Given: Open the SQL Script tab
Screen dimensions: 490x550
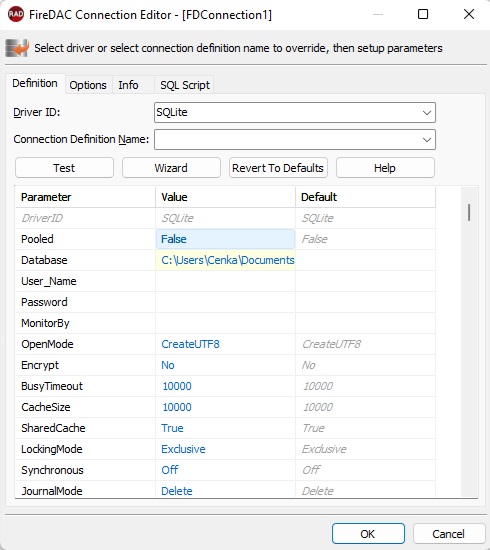Looking at the screenshot, I should (185, 85).
